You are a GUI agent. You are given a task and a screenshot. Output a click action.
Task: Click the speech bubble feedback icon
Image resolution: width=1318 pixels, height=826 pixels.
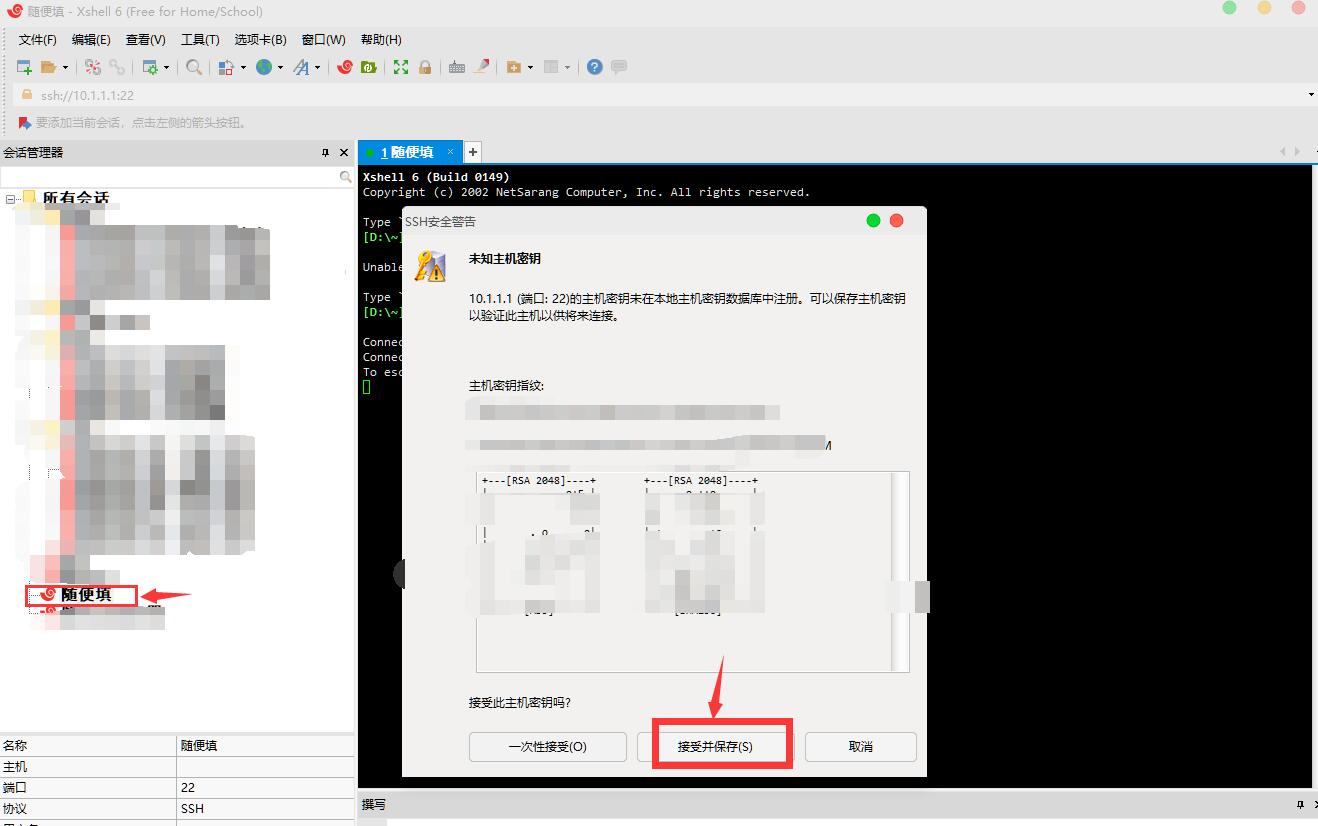click(x=619, y=67)
